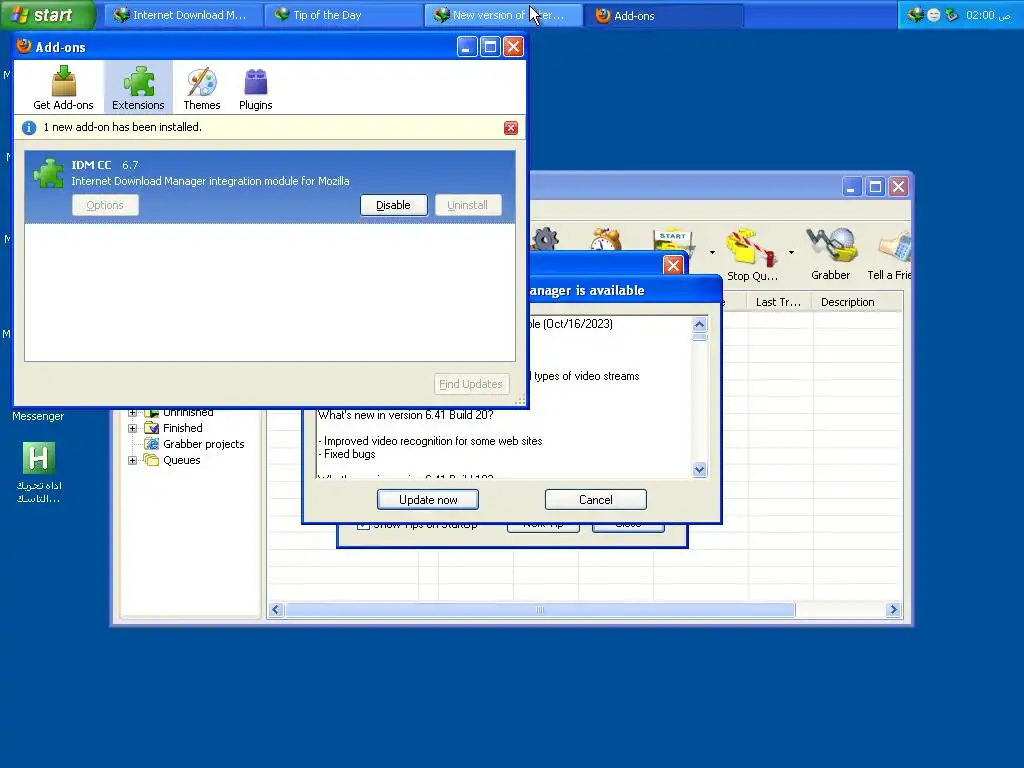The width and height of the screenshot is (1024, 768).
Task: Select Grabber projects in the category tree
Action: 204,444
